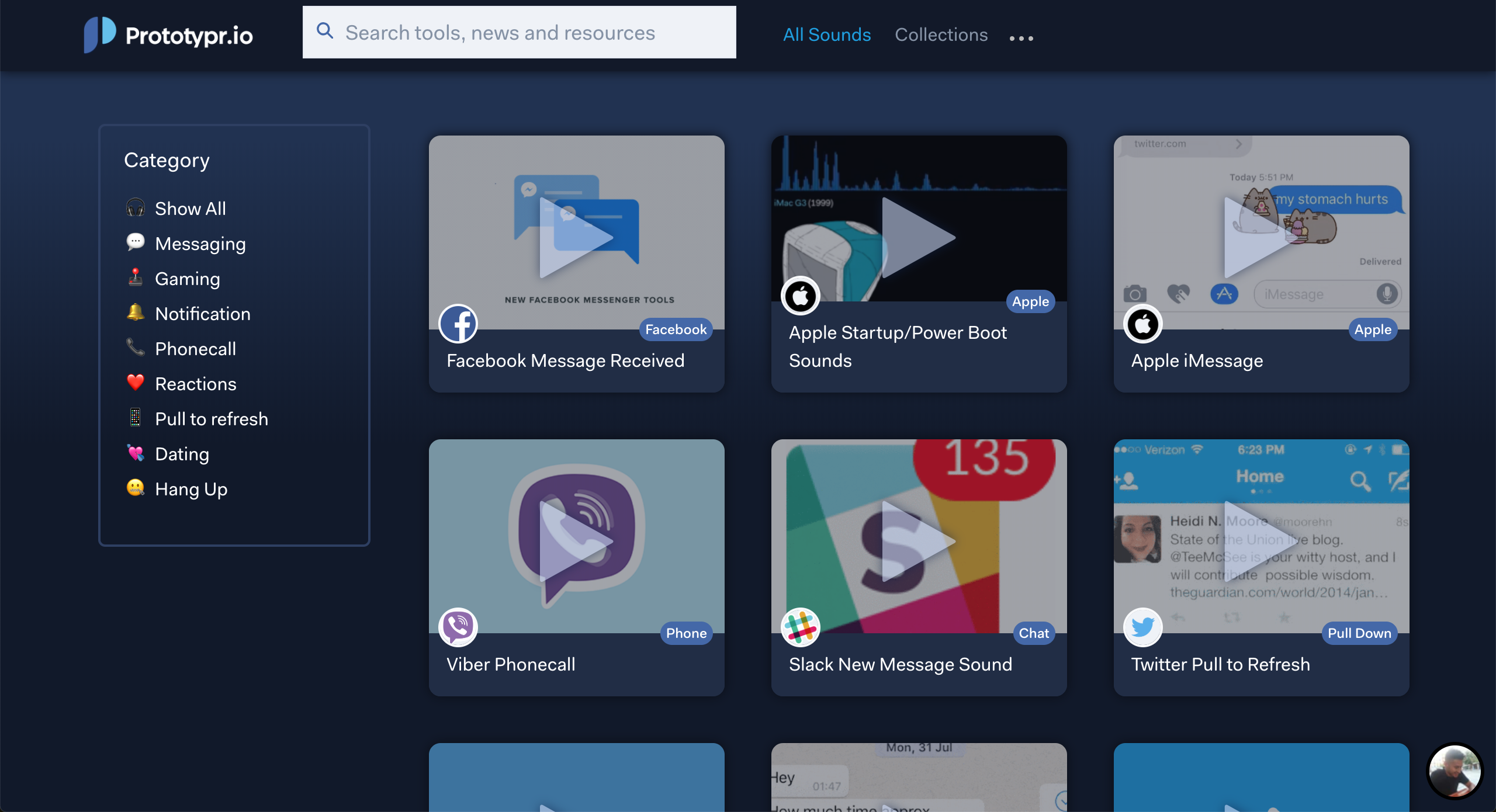The height and width of the screenshot is (812, 1496).
Task: Filter by the Dating category
Action: [x=182, y=454]
